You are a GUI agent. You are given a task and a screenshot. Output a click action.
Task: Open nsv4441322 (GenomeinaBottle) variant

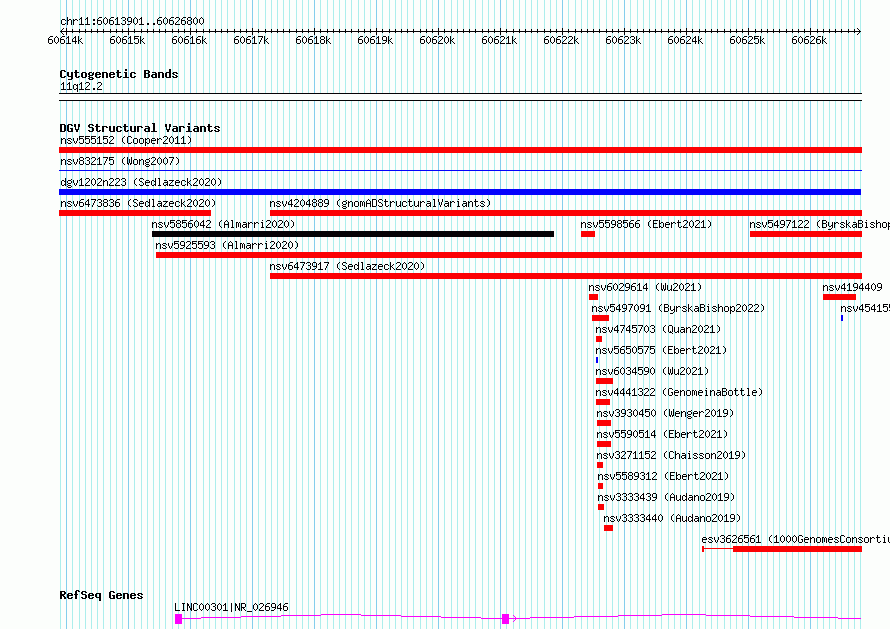point(679,392)
